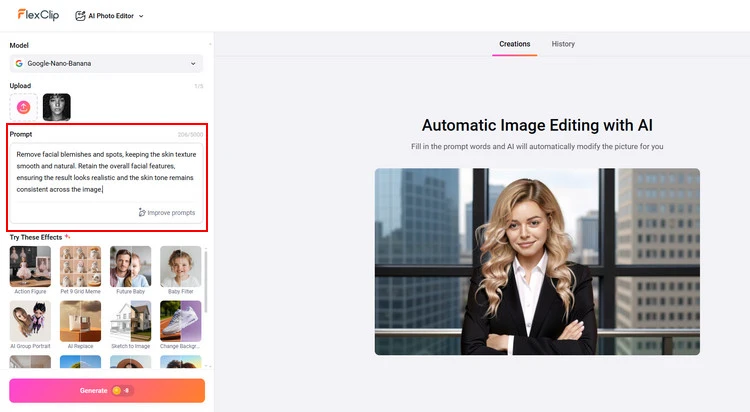
Task: Select the uploaded black-and-white portrait thumbnail
Action: pos(57,107)
